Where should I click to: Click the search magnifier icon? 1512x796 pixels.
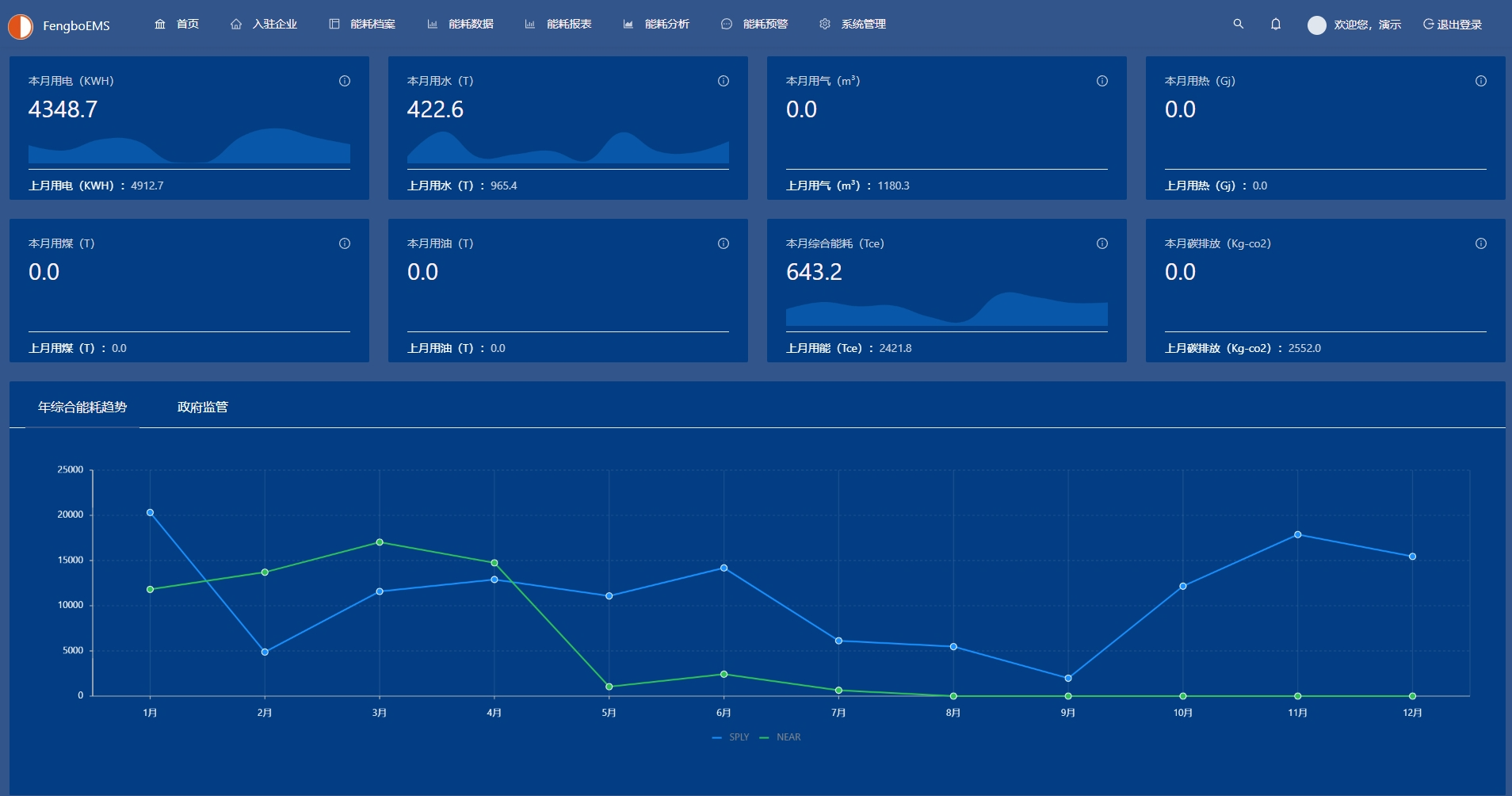pyautogui.click(x=1238, y=25)
